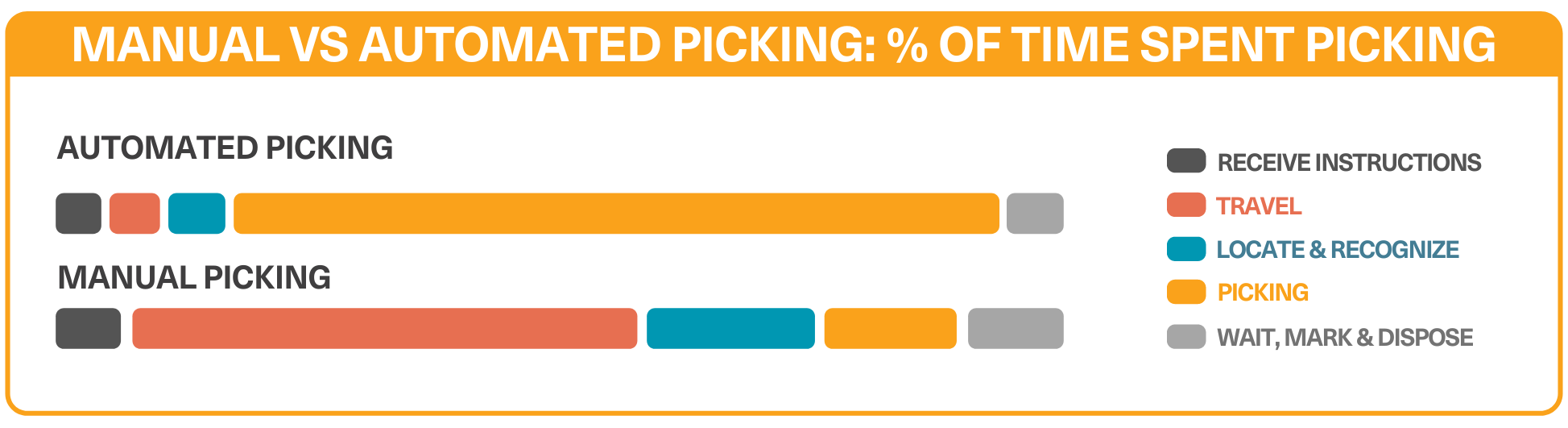The image size is (1568, 428).
Task: Click the Automated Picking heading
Action: click(x=225, y=148)
